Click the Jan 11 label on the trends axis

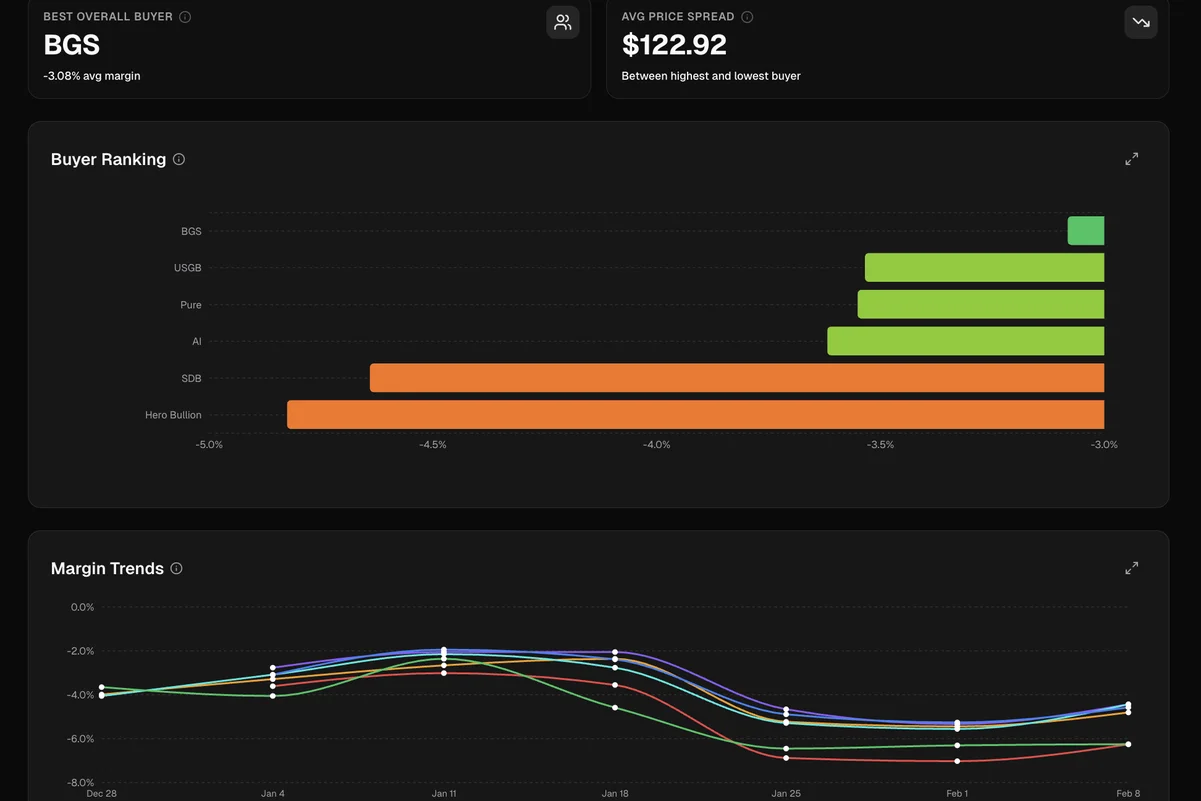click(x=444, y=793)
